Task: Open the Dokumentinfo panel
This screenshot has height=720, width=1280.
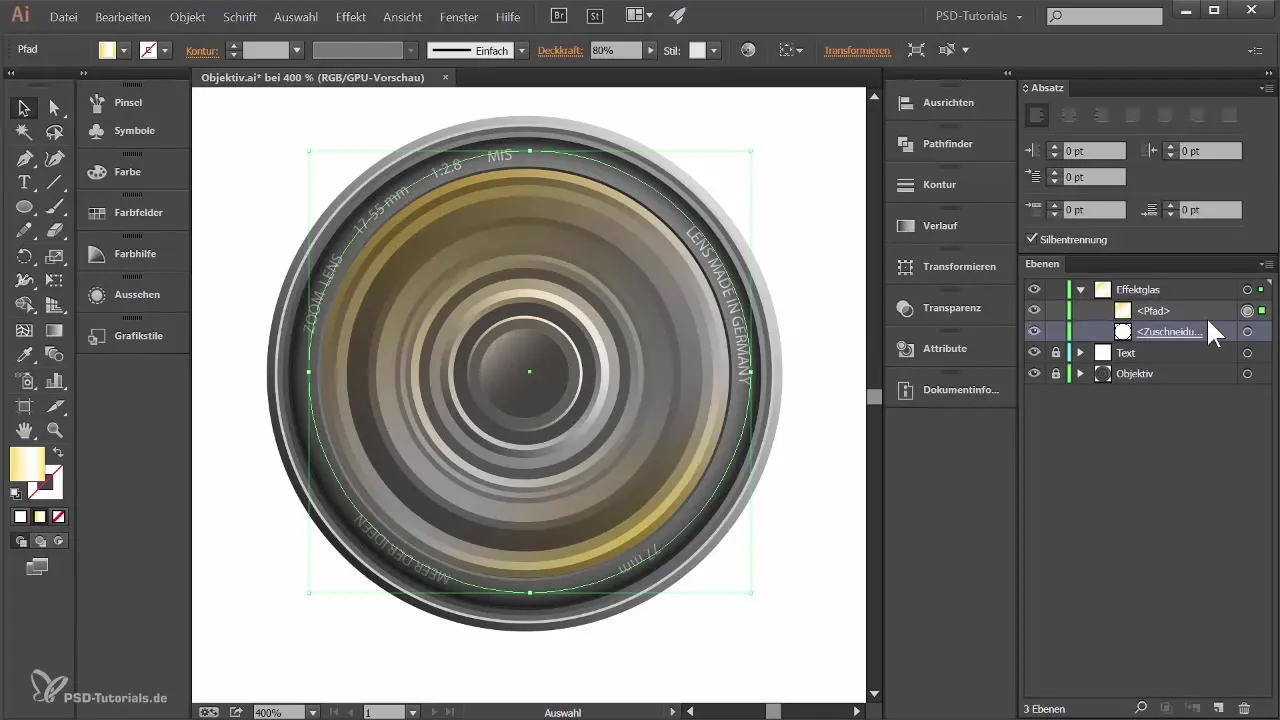Action: click(960, 390)
